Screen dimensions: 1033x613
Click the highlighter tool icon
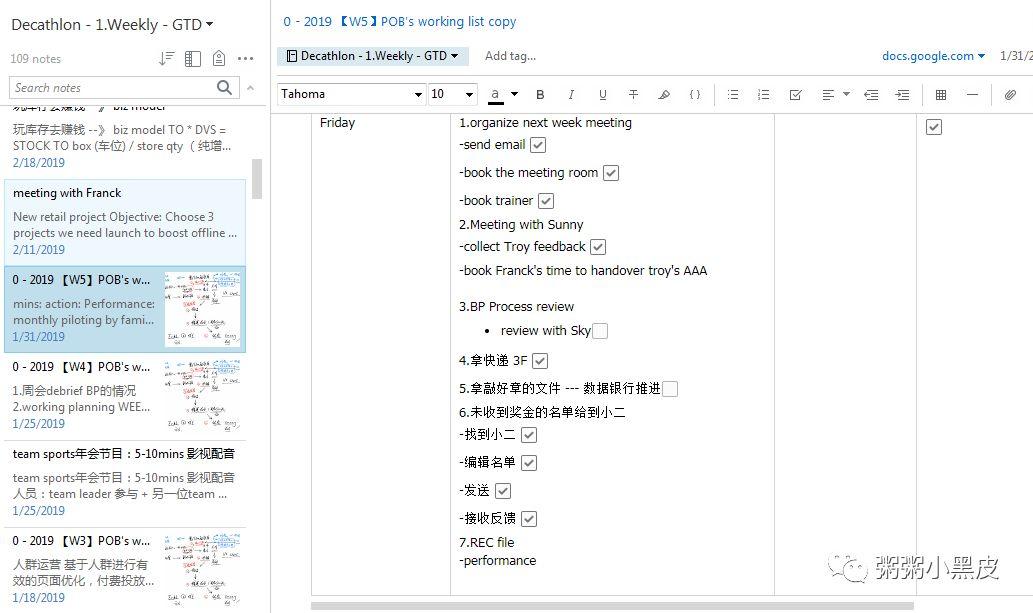pos(663,95)
